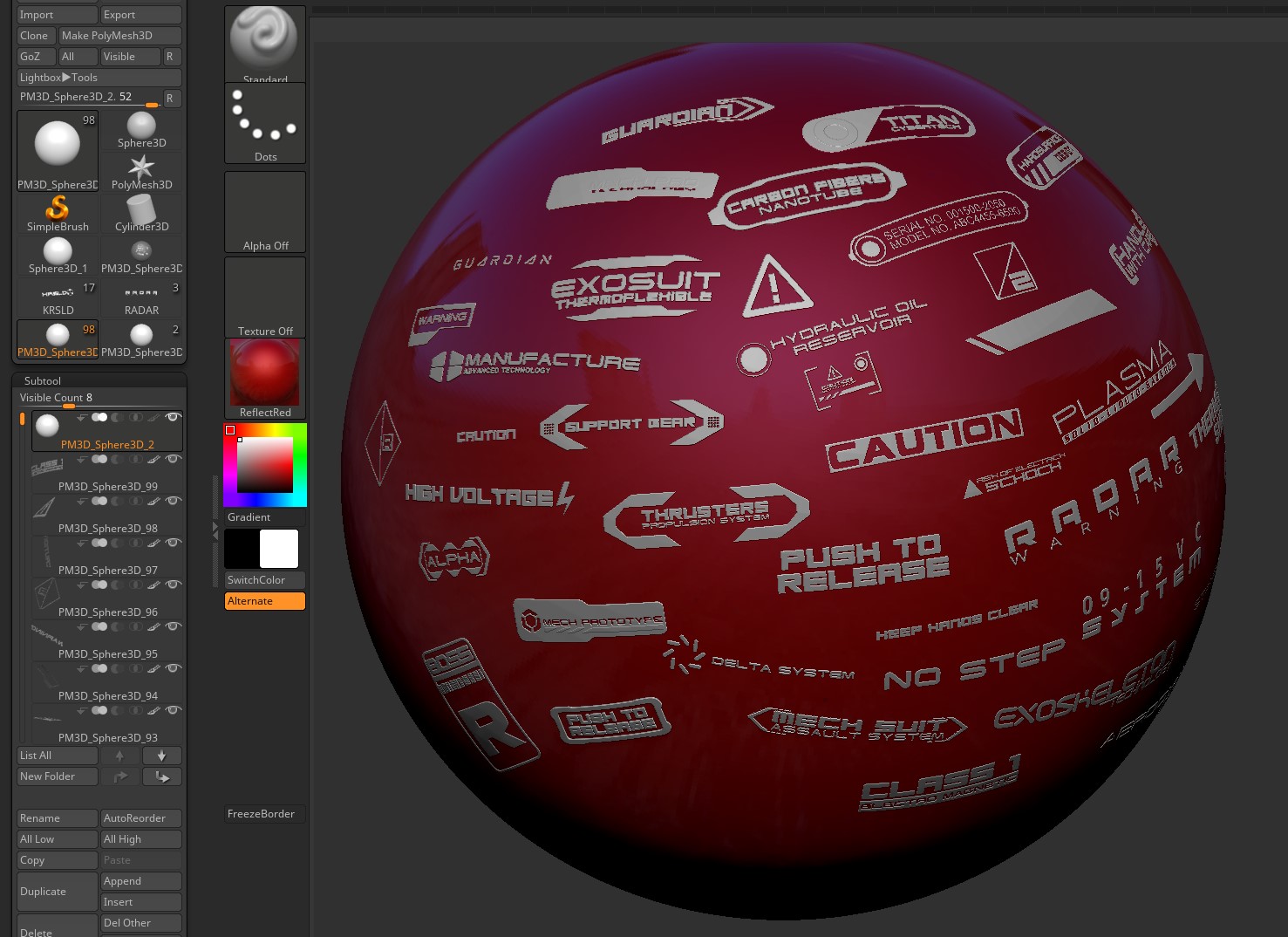Click the move subtool down arrow

[x=161, y=756]
